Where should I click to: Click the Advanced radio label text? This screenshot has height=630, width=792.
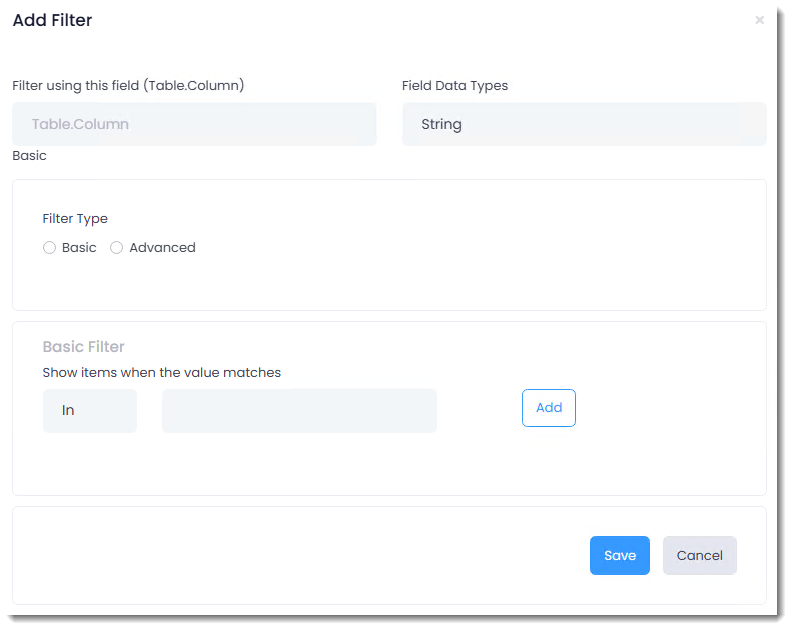[x=162, y=248]
